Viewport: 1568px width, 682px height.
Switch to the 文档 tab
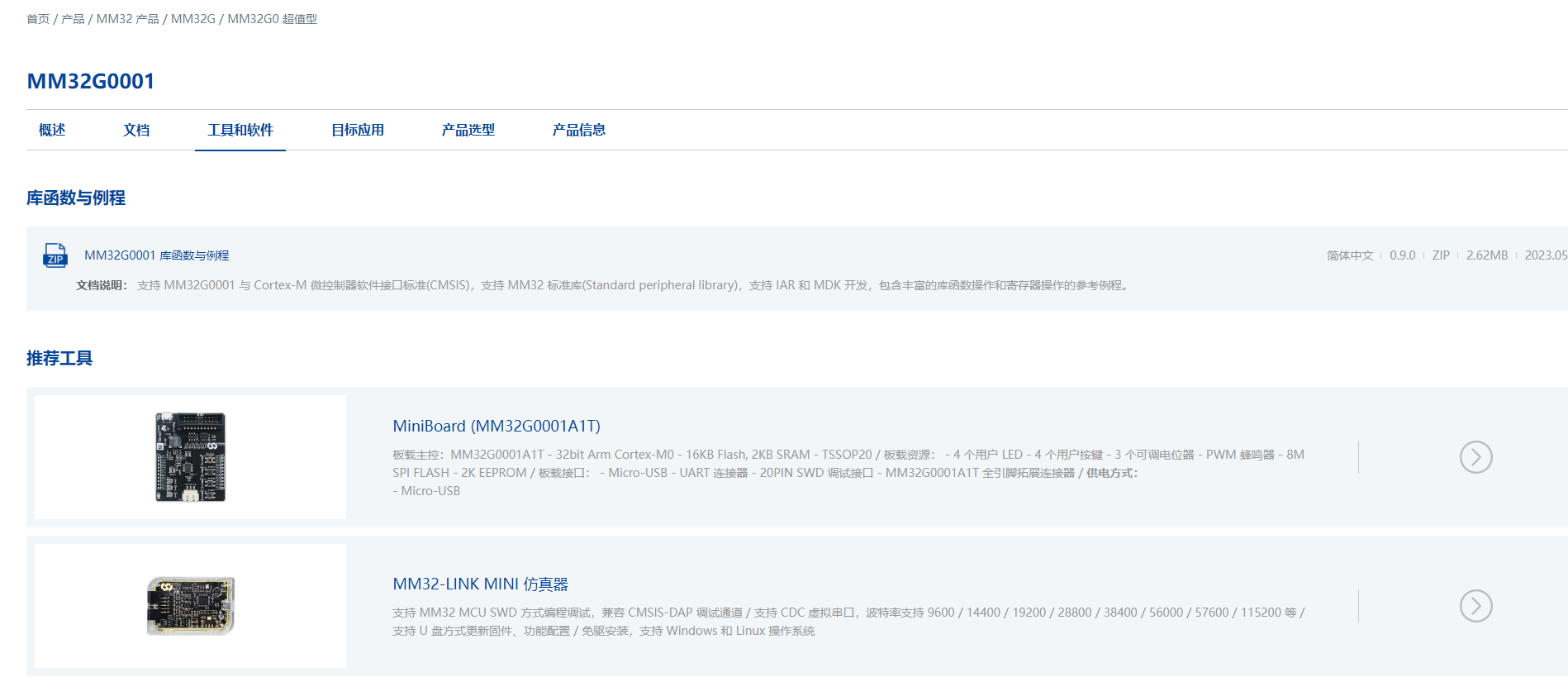click(x=136, y=130)
